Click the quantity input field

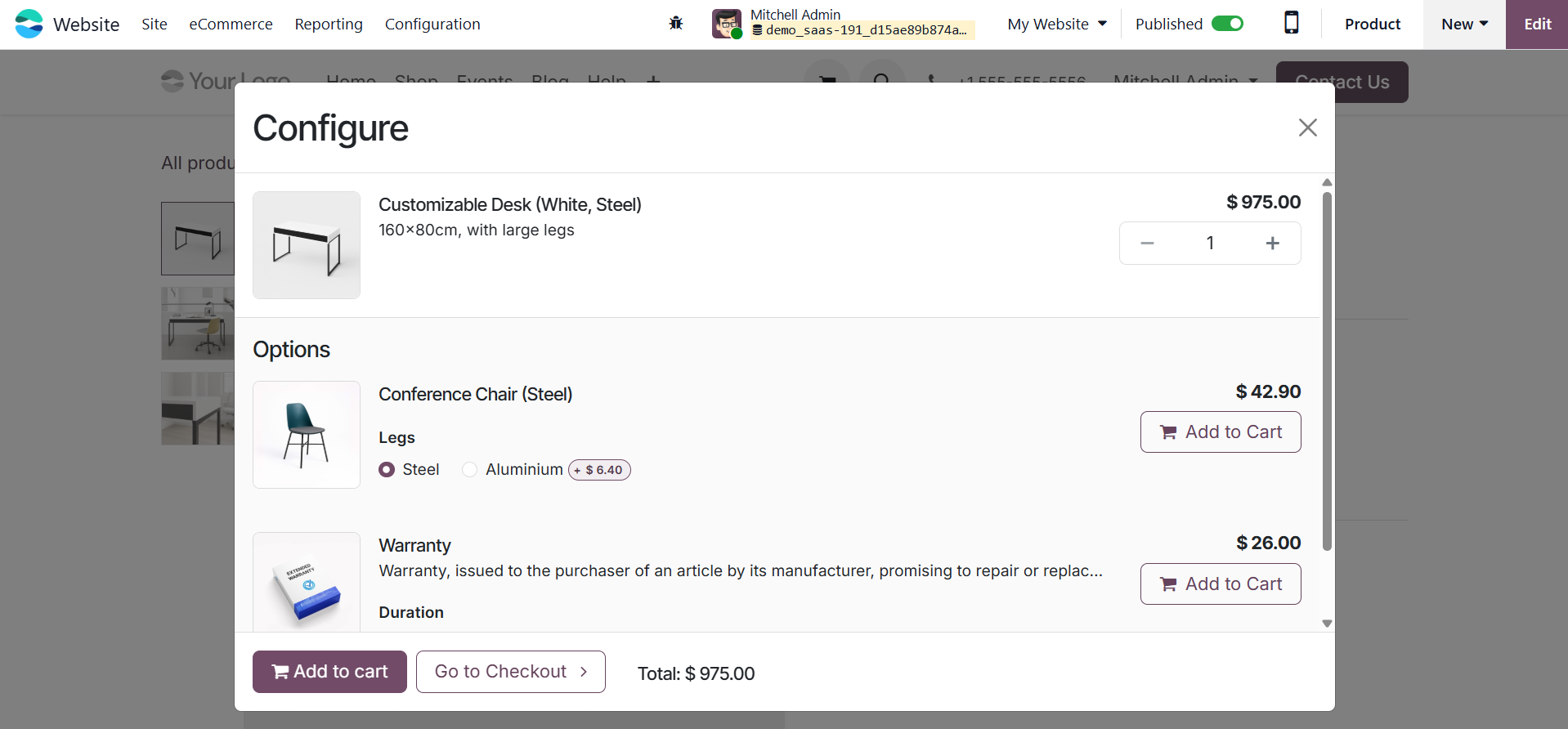click(x=1210, y=244)
